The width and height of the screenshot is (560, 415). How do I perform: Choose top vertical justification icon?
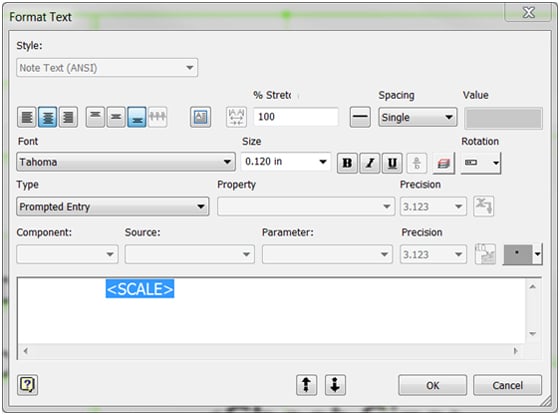pyautogui.click(x=95, y=117)
